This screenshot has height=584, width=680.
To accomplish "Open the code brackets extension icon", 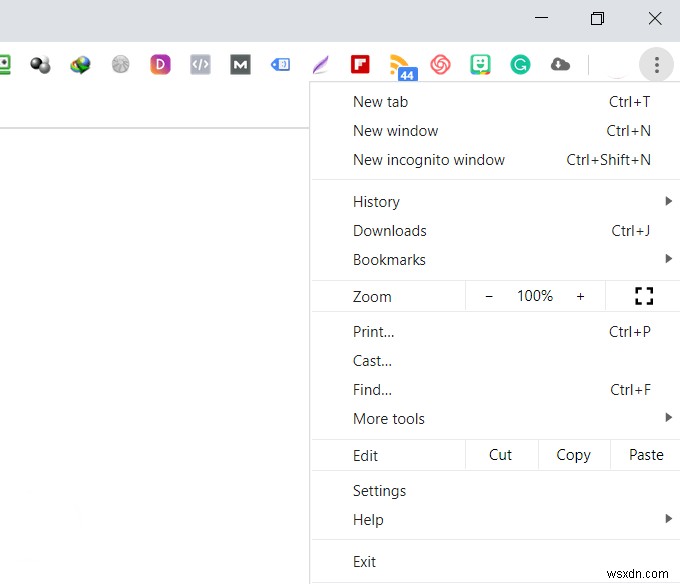I will tap(200, 65).
